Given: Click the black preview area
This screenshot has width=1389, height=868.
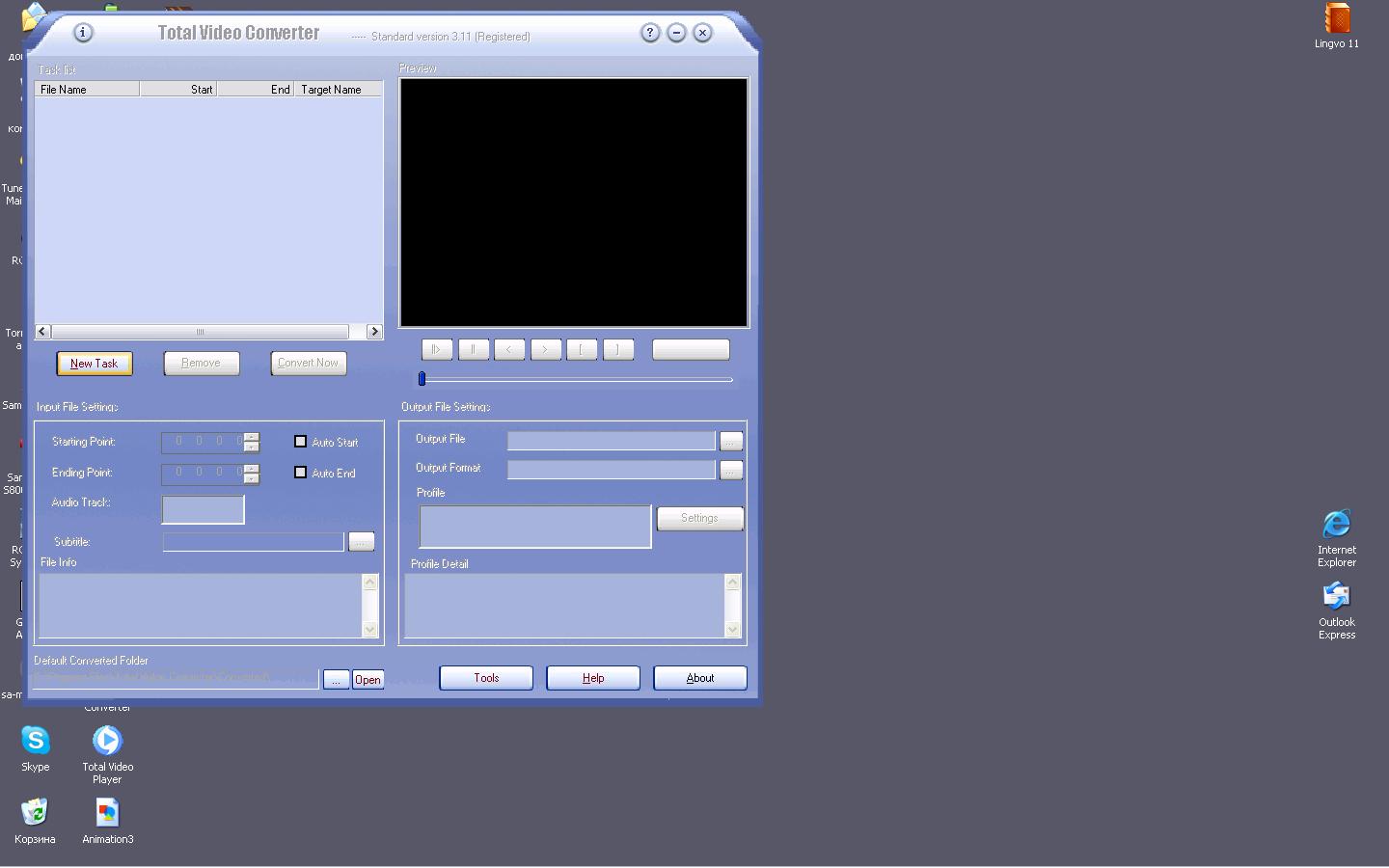Looking at the screenshot, I should pyautogui.click(x=574, y=203).
